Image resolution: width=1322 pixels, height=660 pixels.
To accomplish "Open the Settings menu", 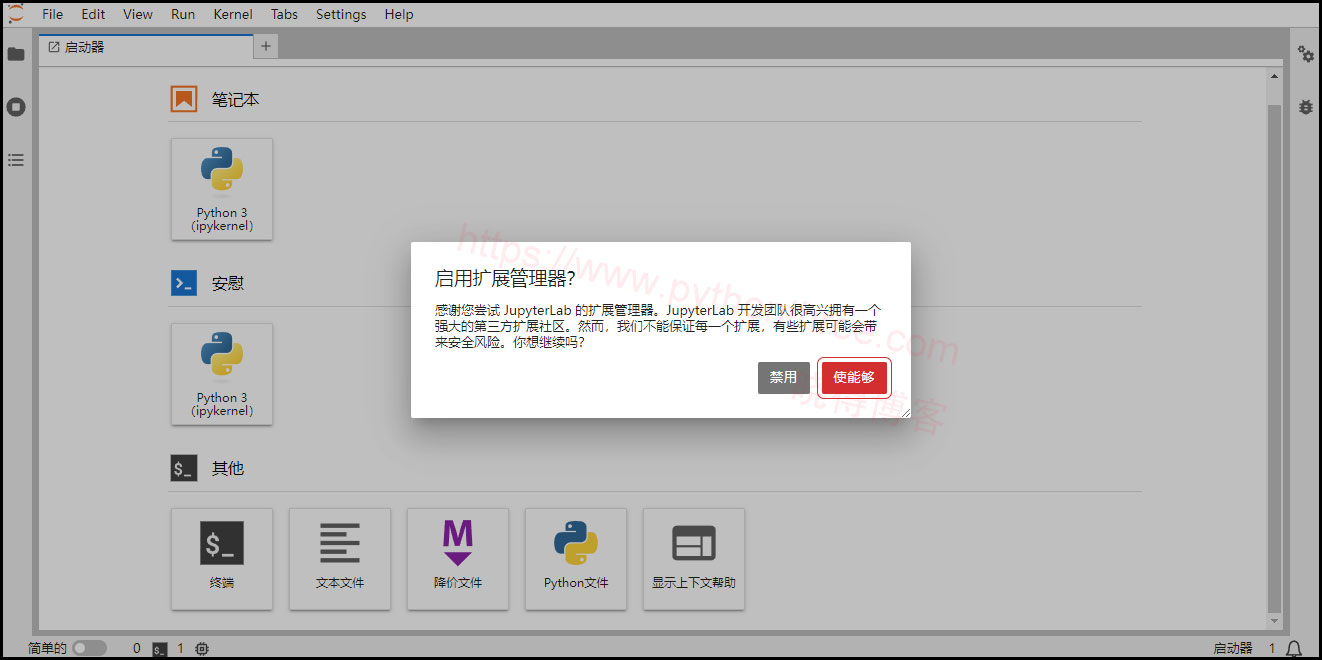I will click(x=341, y=14).
